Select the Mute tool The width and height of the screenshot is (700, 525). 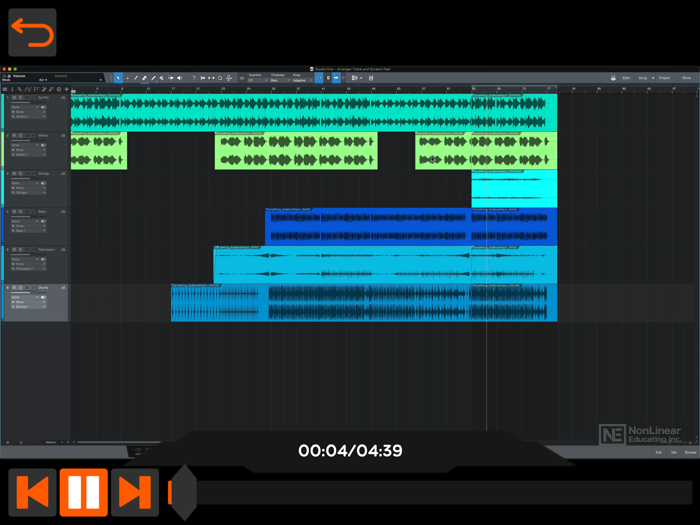click(x=162, y=78)
